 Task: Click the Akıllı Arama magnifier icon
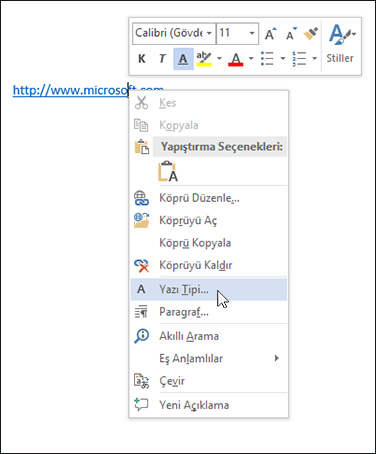(x=141, y=336)
